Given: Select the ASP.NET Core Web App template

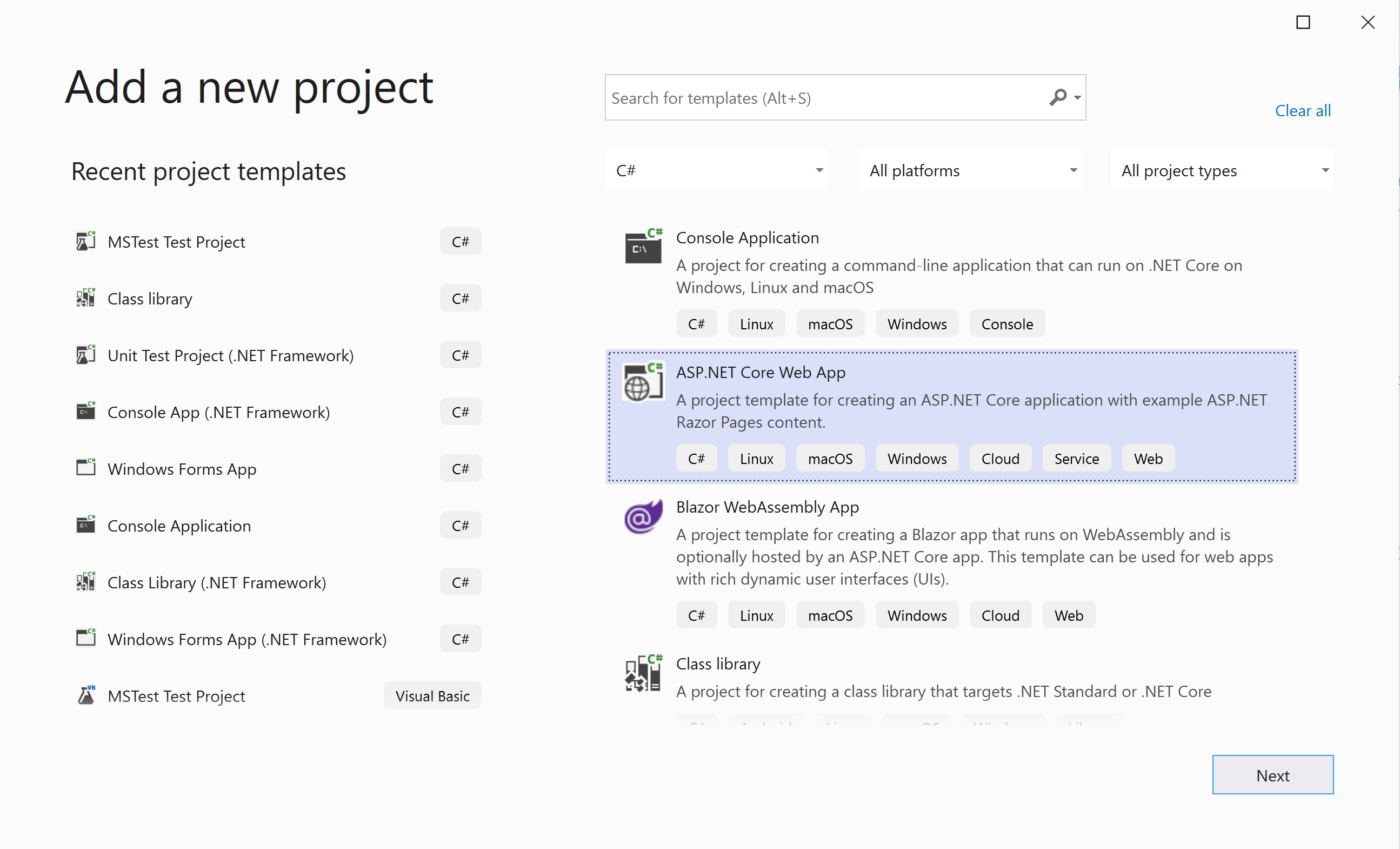Looking at the screenshot, I should [952, 416].
